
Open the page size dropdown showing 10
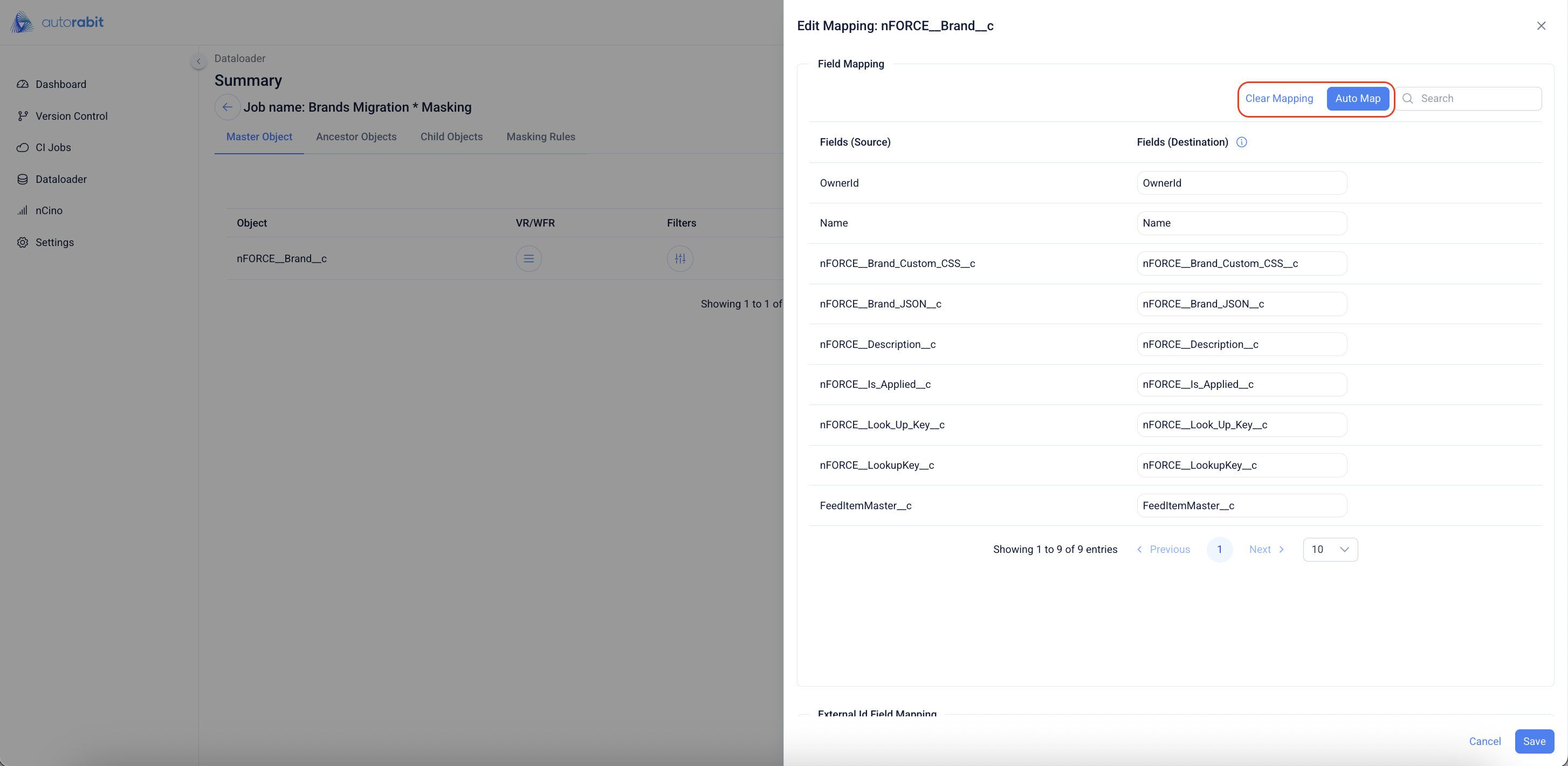click(x=1330, y=549)
